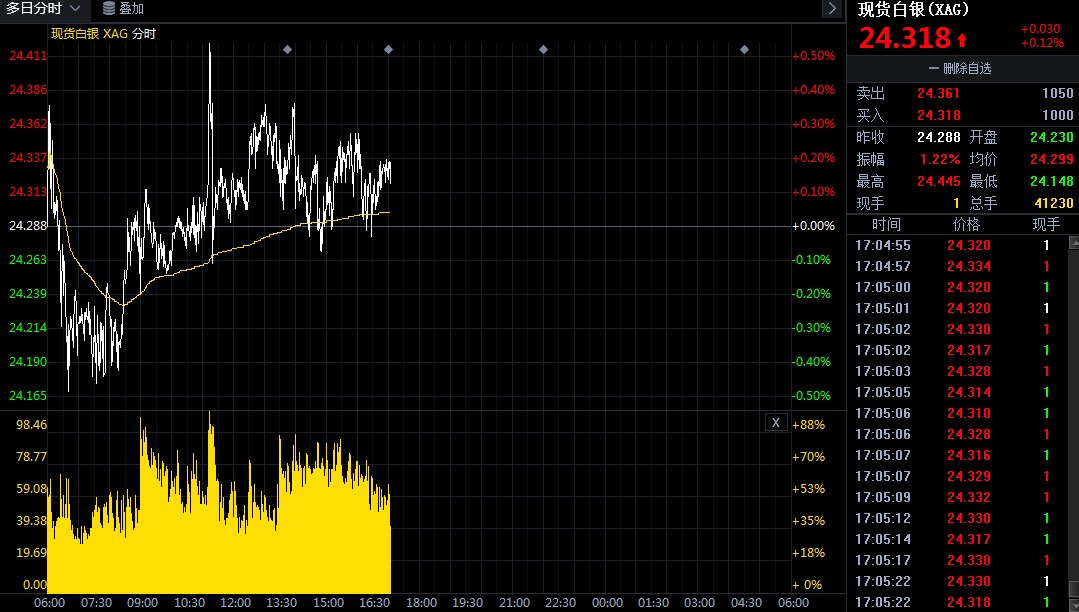The width and height of the screenshot is (1079, 612).
Task: Click the 现货白银 XAG 分时 chart label
Action: click(104, 34)
